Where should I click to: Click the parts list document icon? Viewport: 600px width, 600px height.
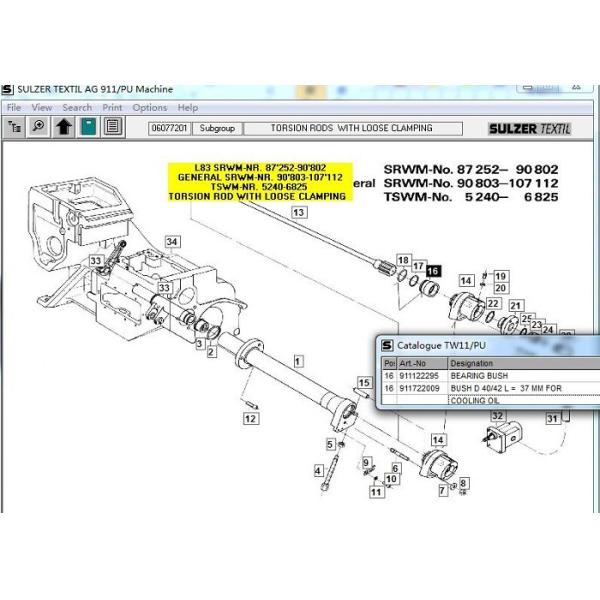[x=113, y=127]
